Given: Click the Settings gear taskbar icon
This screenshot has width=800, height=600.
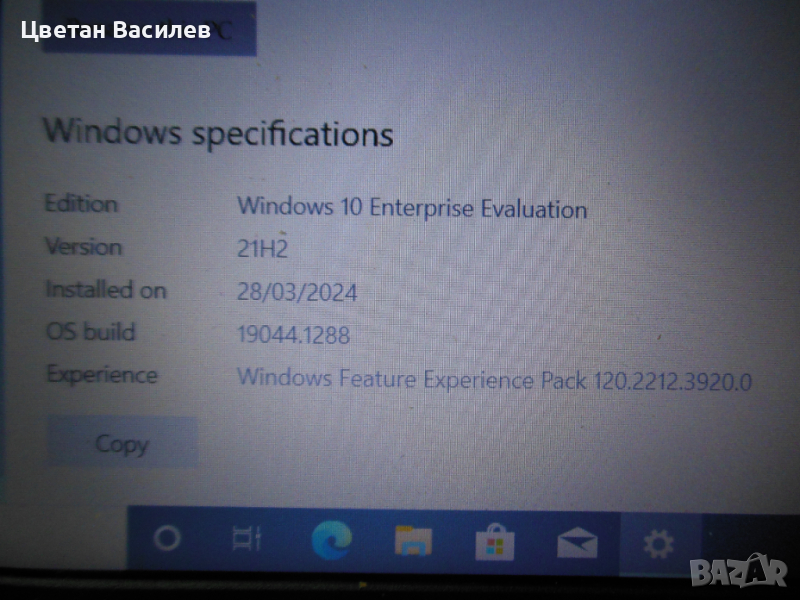Looking at the screenshot, I should [x=658, y=544].
